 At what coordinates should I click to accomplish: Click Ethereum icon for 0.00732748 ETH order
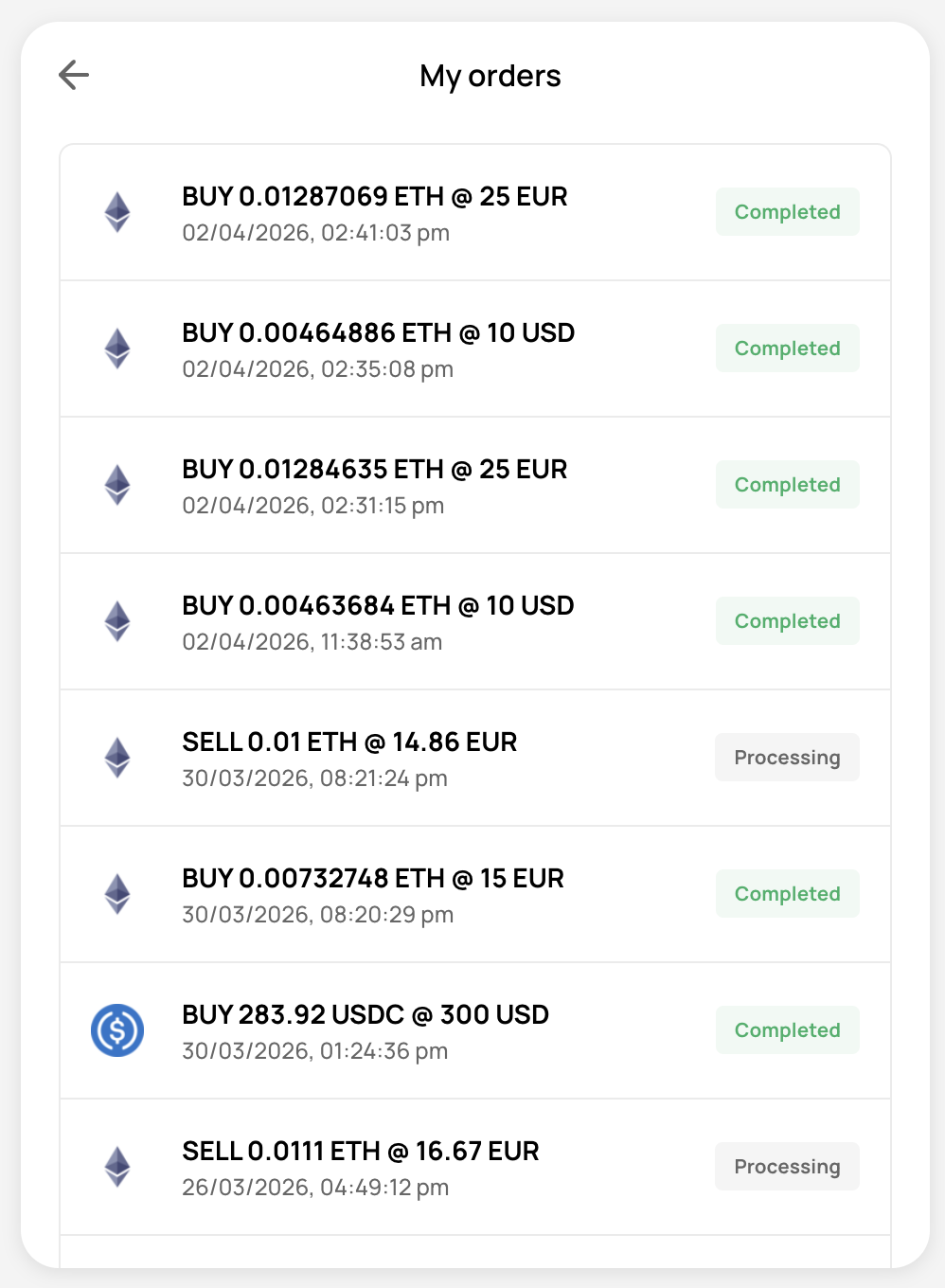[117, 894]
